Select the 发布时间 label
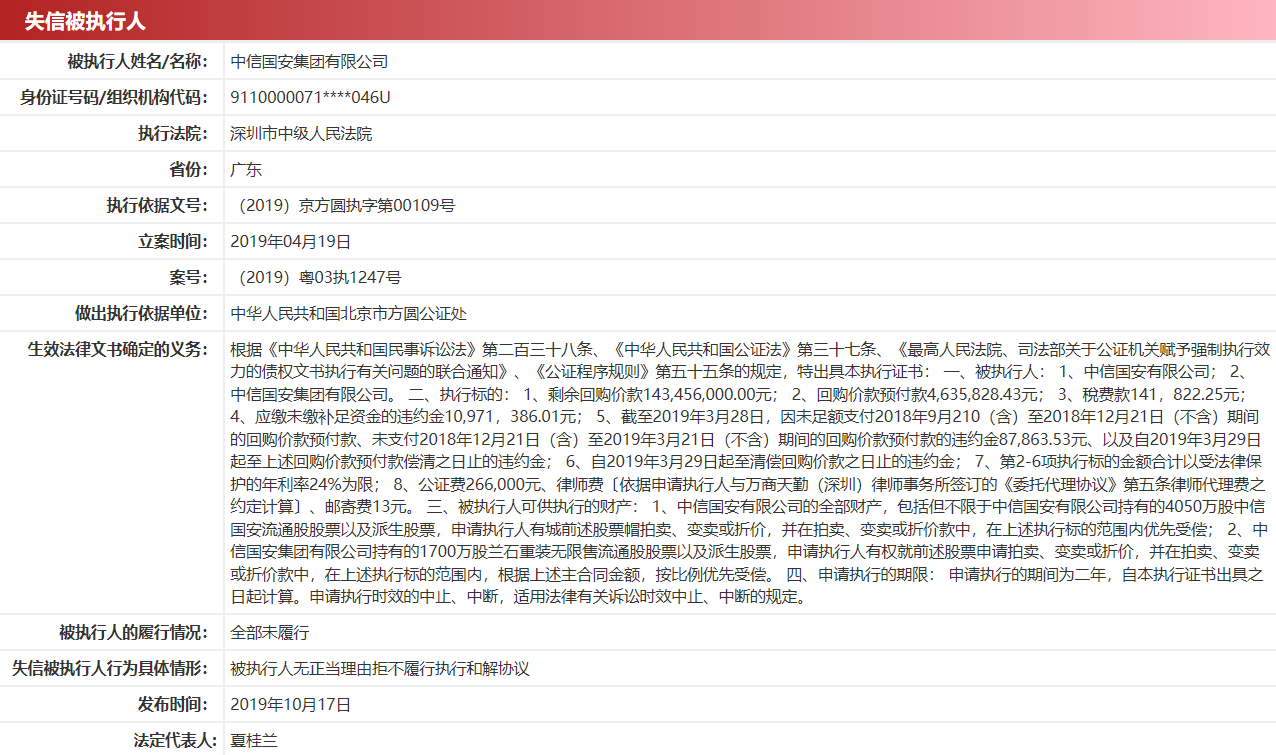Screen dimensions: 1276x755 (173, 705)
